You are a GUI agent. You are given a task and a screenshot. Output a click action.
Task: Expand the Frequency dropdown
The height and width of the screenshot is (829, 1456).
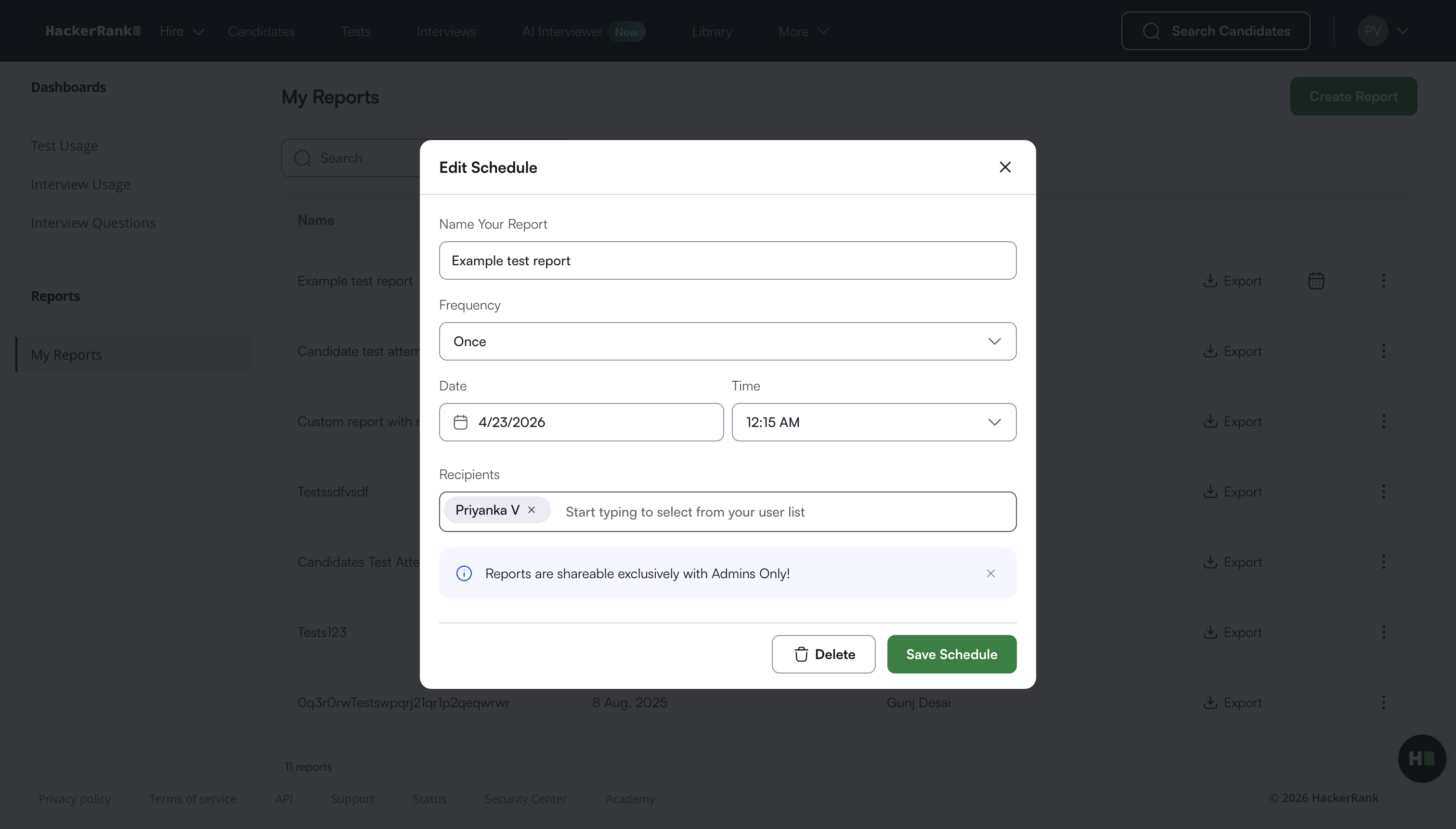[x=727, y=342]
